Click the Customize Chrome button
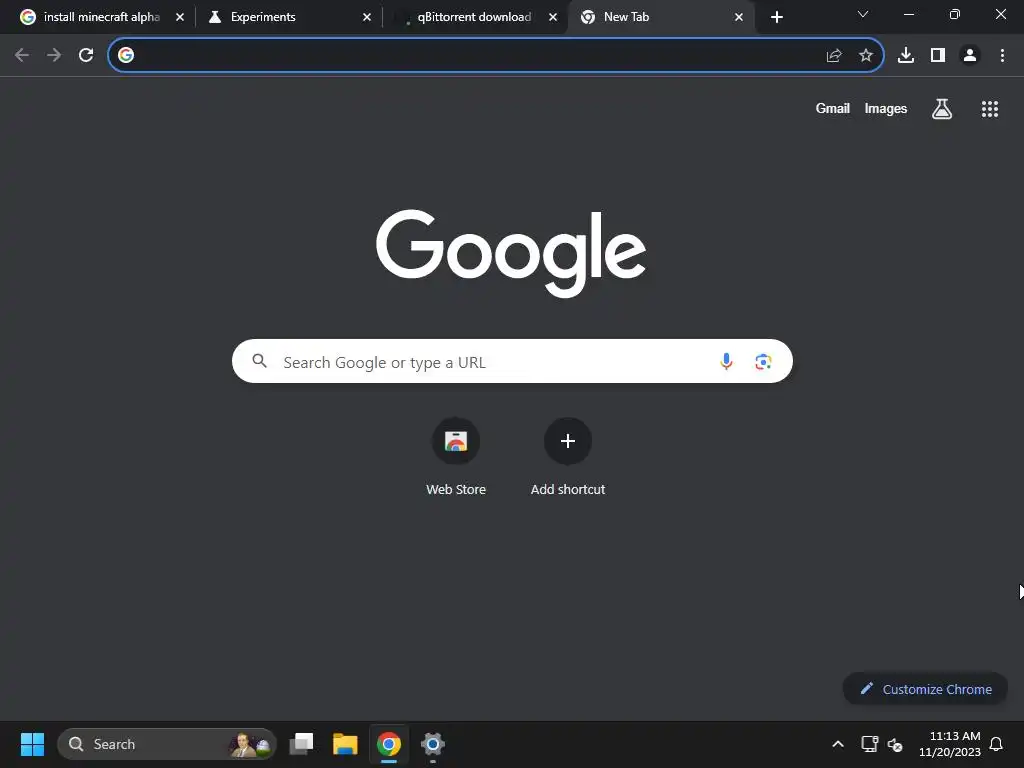1024x768 pixels. [925, 689]
